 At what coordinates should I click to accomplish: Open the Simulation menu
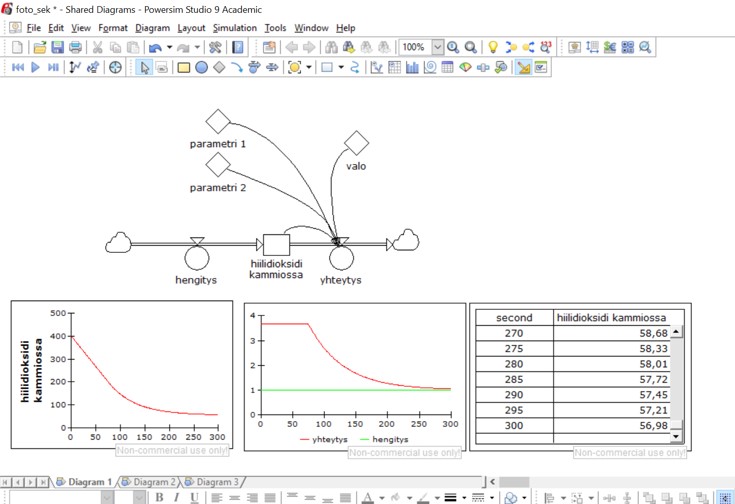tap(235, 28)
